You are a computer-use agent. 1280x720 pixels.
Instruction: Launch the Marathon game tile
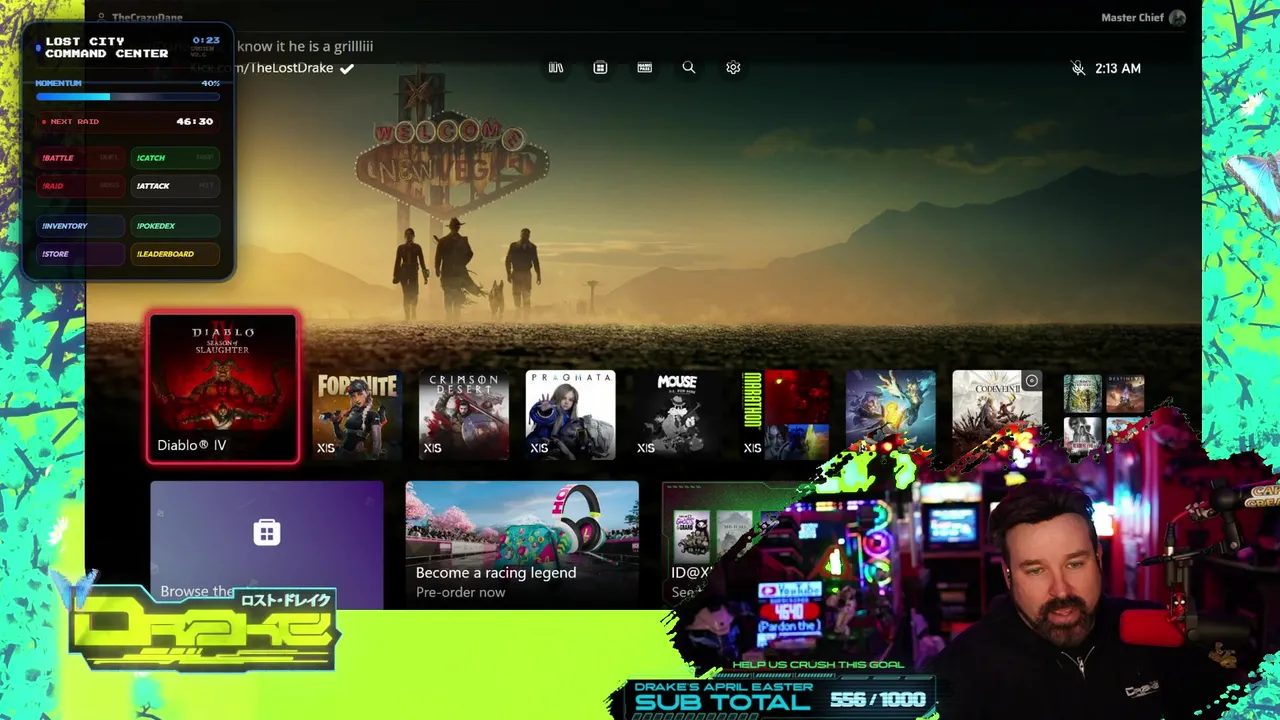(x=784, y=415)
